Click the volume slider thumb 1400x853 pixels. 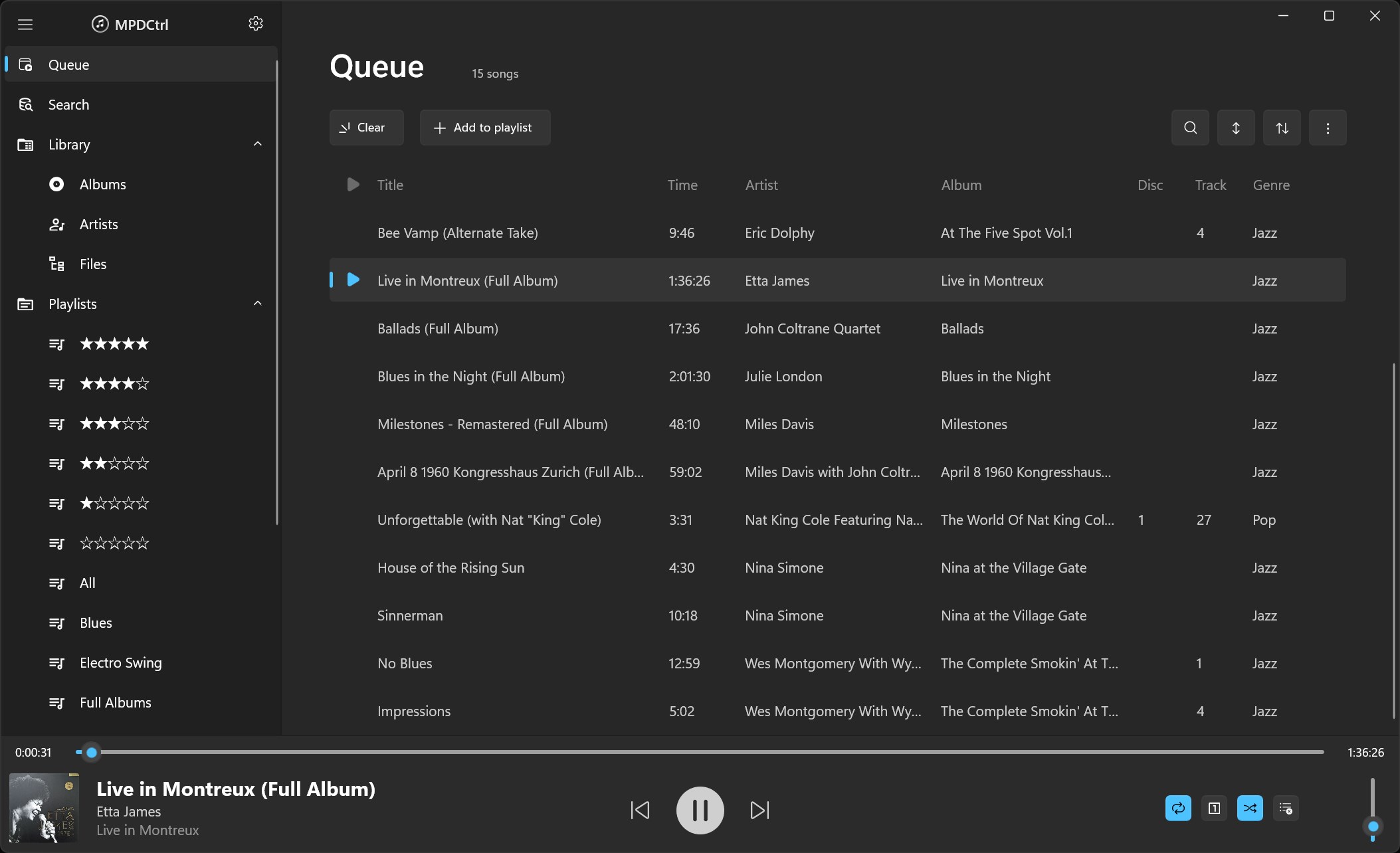[x=1373, y=826]
